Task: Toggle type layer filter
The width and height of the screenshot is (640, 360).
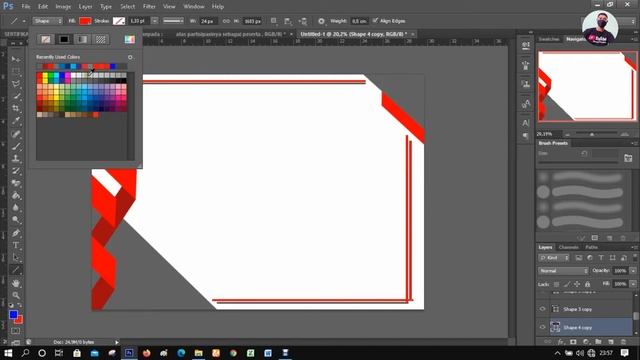Action: pos(601,258)
